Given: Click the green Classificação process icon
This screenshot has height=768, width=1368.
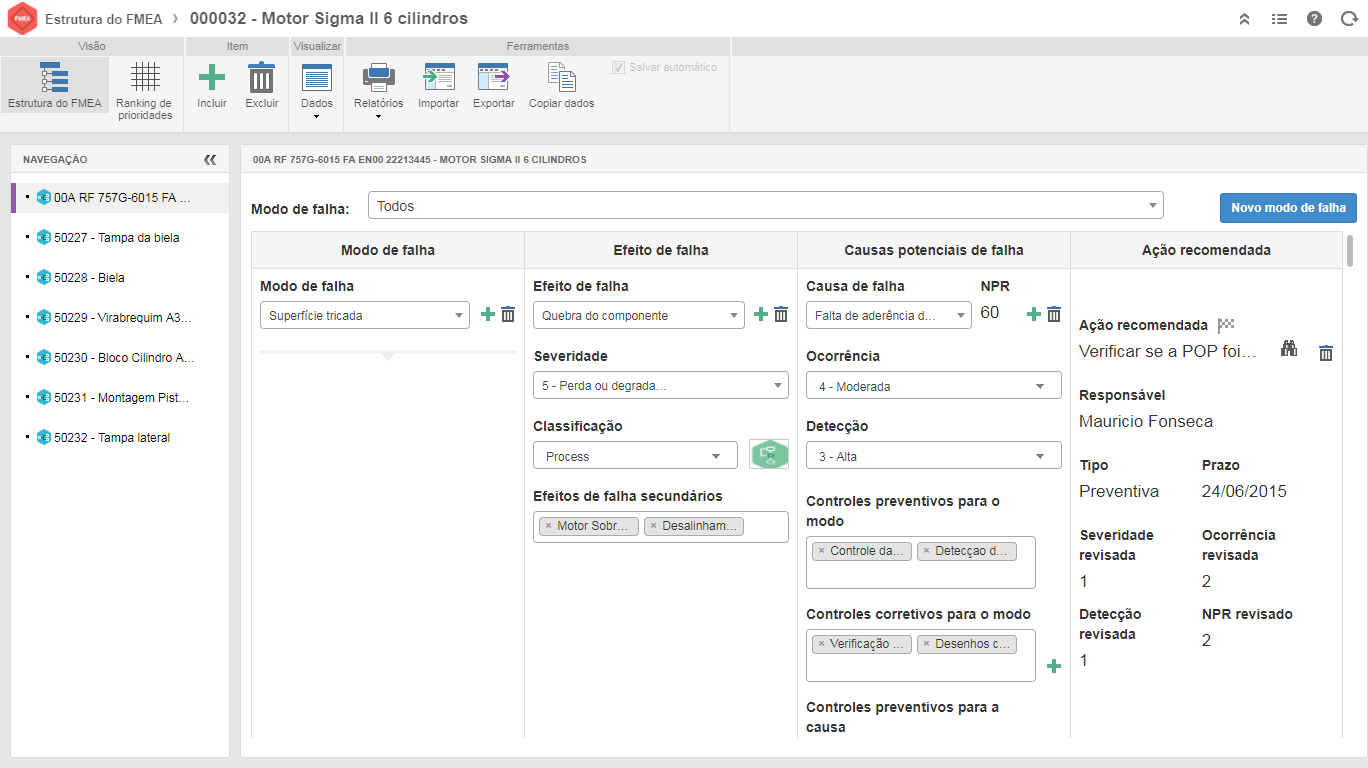Looking at the screenshot, I should click(x=769, y=455).
